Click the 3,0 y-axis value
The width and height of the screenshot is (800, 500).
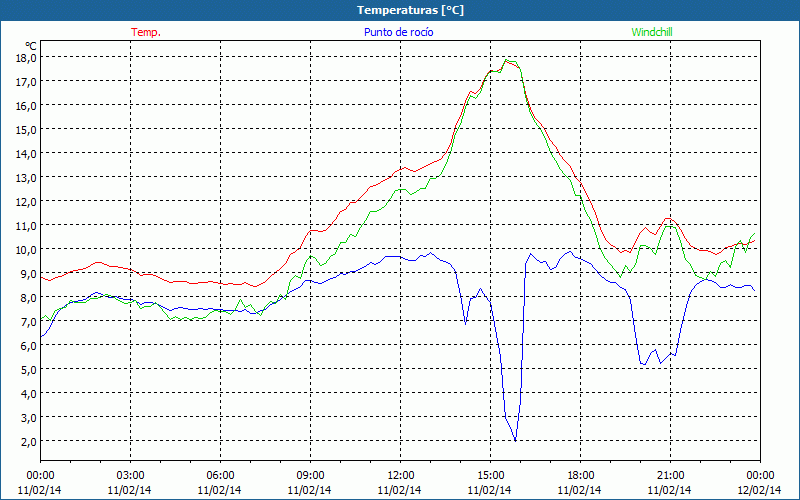(28, 417)
